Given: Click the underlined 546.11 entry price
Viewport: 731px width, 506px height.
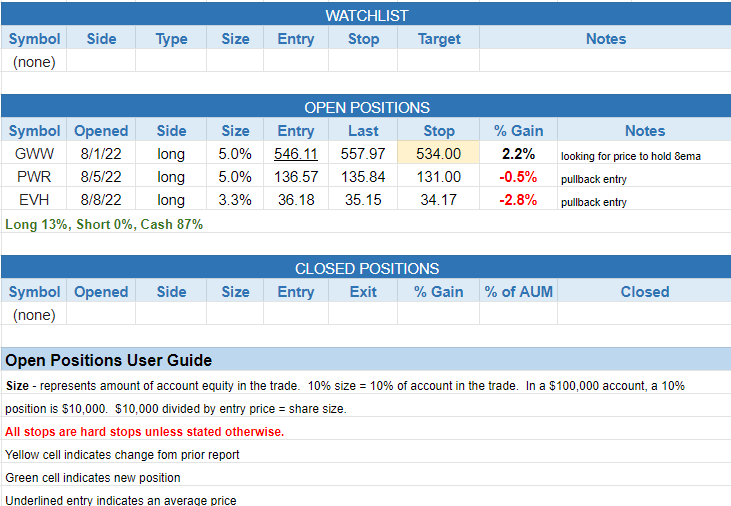Looking at the screenshot, I should [x=295, y=154].
